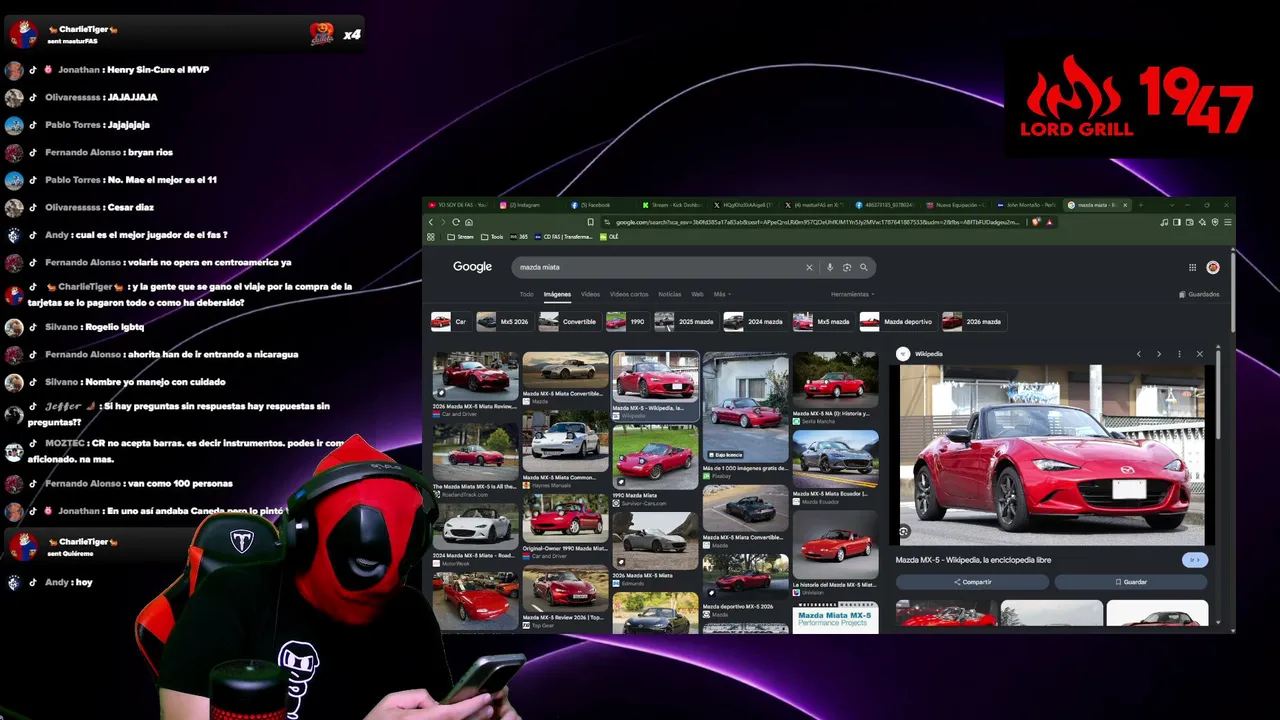Filter images by the 1990 chip
The image size is (1280, 720).
pos(626,321)
